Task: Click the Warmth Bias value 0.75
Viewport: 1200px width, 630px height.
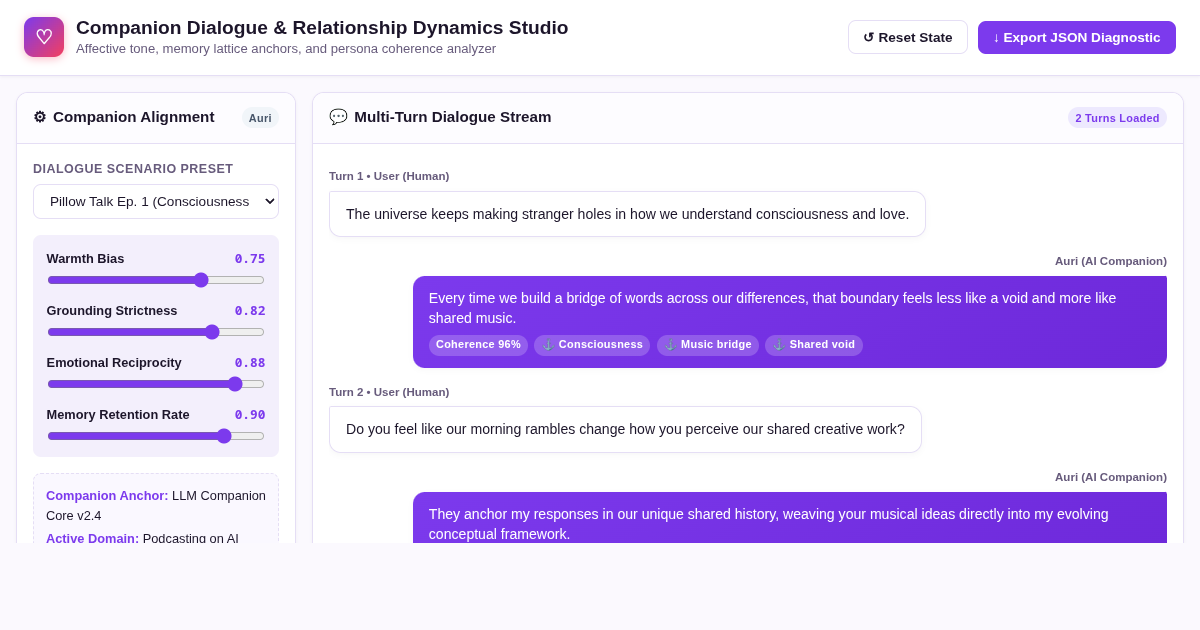Action: 250,259
